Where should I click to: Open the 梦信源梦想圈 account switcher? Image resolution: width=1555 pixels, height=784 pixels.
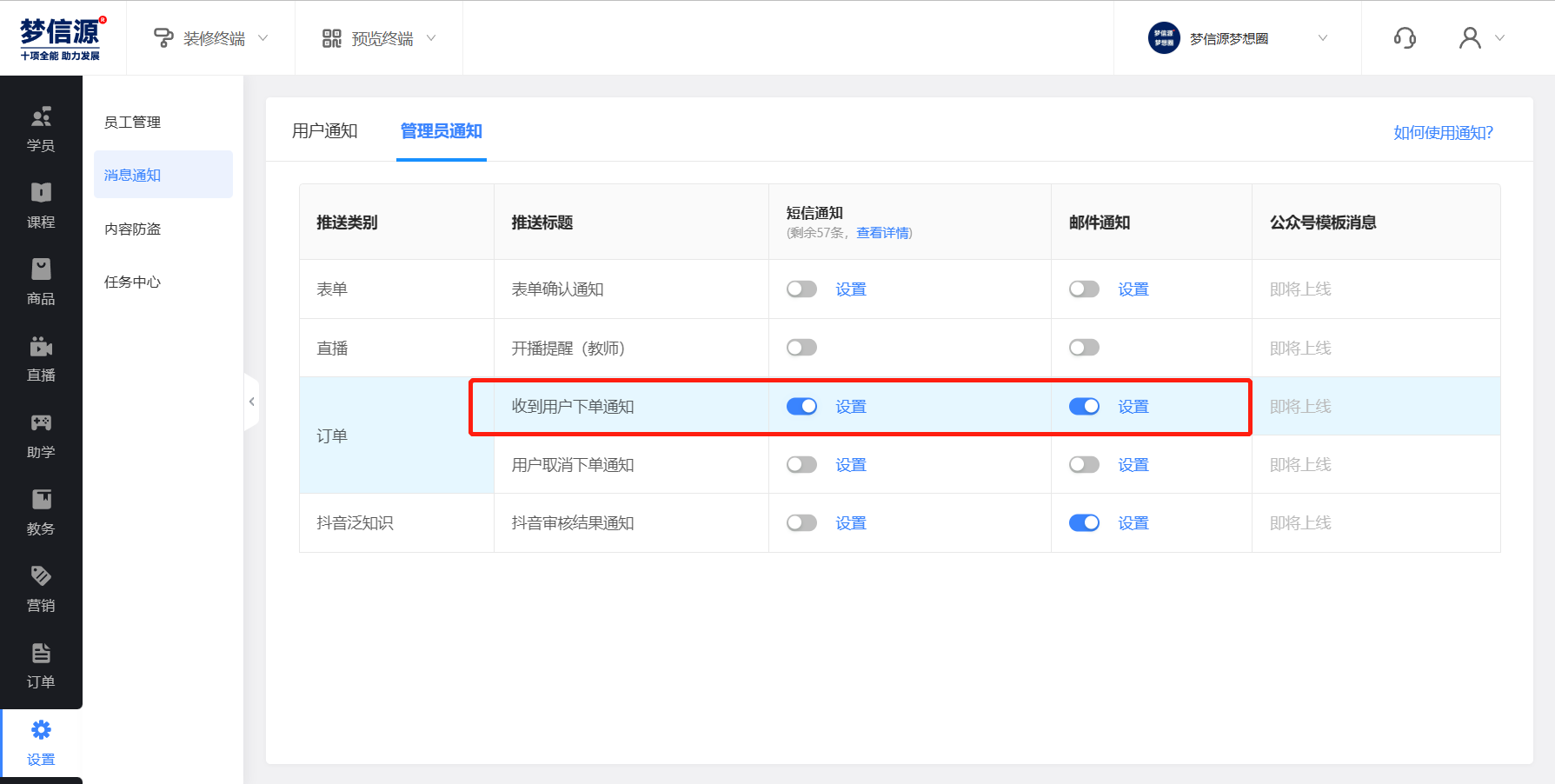click(x=1237, y=38)
